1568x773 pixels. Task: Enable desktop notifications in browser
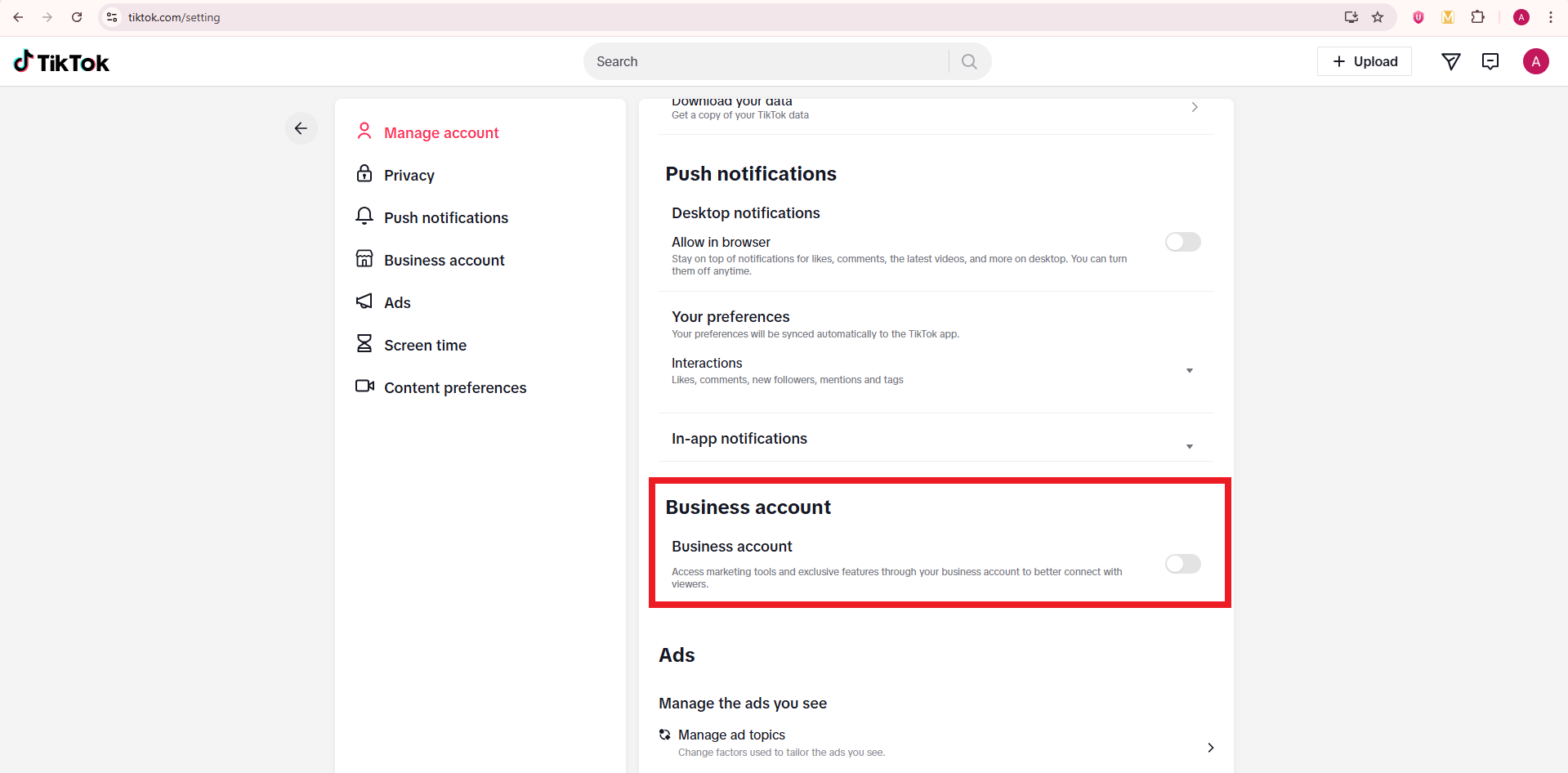[1182, 242]
